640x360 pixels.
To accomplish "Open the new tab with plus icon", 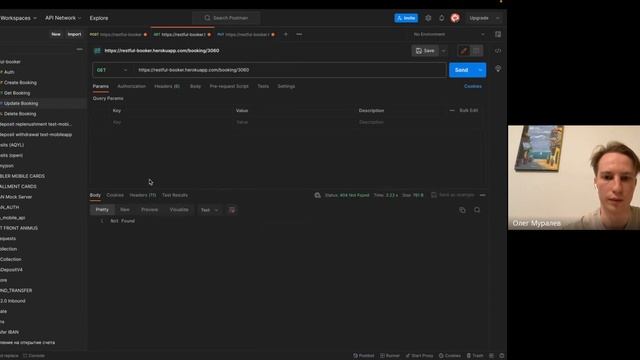I will click(286, 34).
